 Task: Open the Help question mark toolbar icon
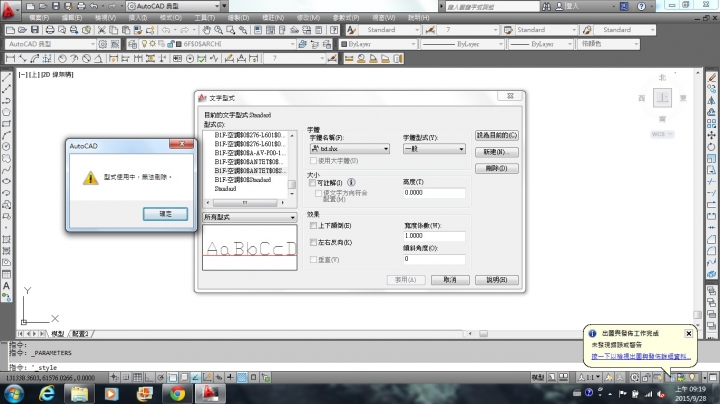point(334,30)
